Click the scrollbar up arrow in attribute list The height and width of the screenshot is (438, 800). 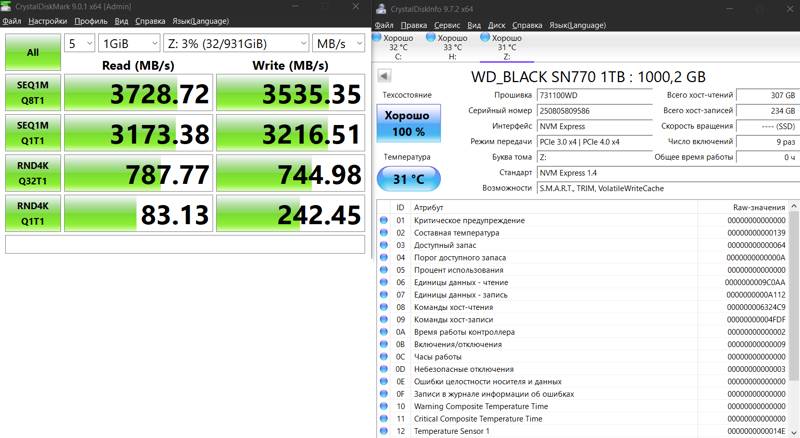tap(793, 206)
